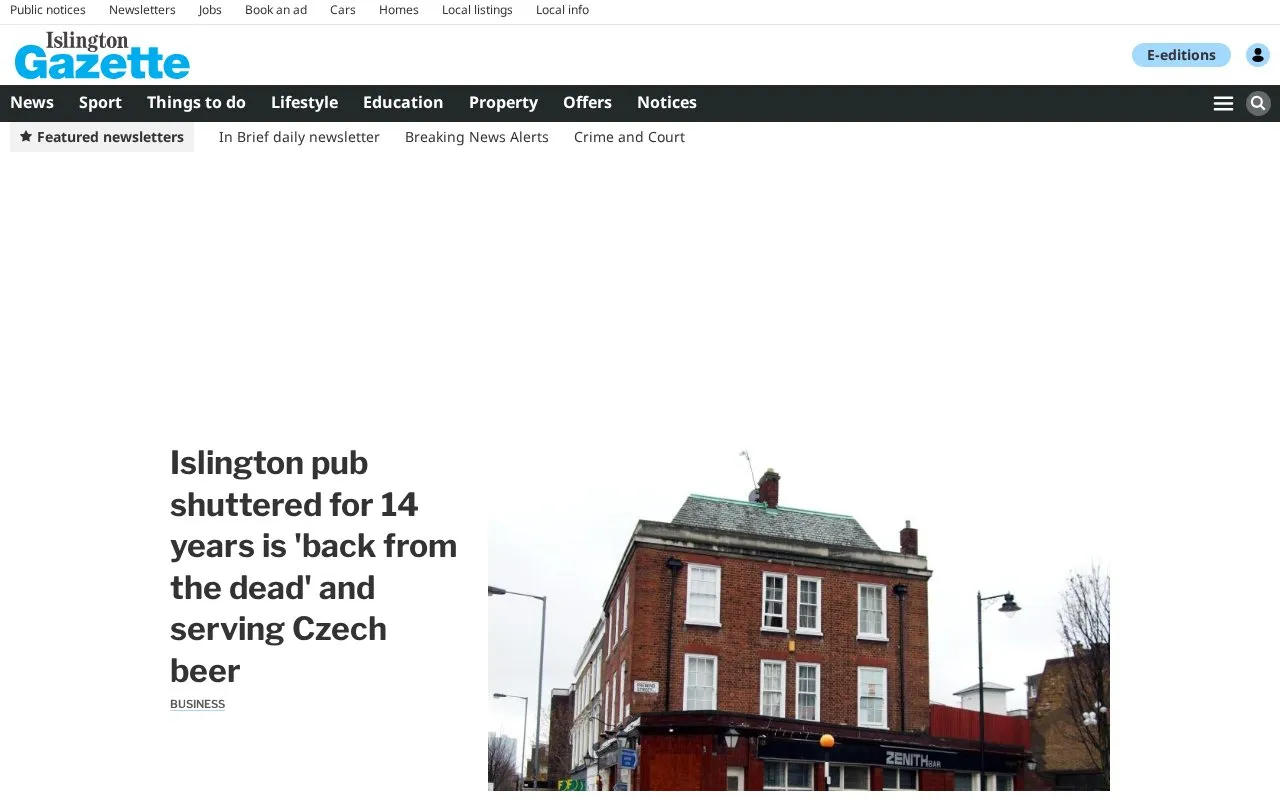Open the Cars link
This screenshot has width=1280, height=800.
click(x=343, y=10)
